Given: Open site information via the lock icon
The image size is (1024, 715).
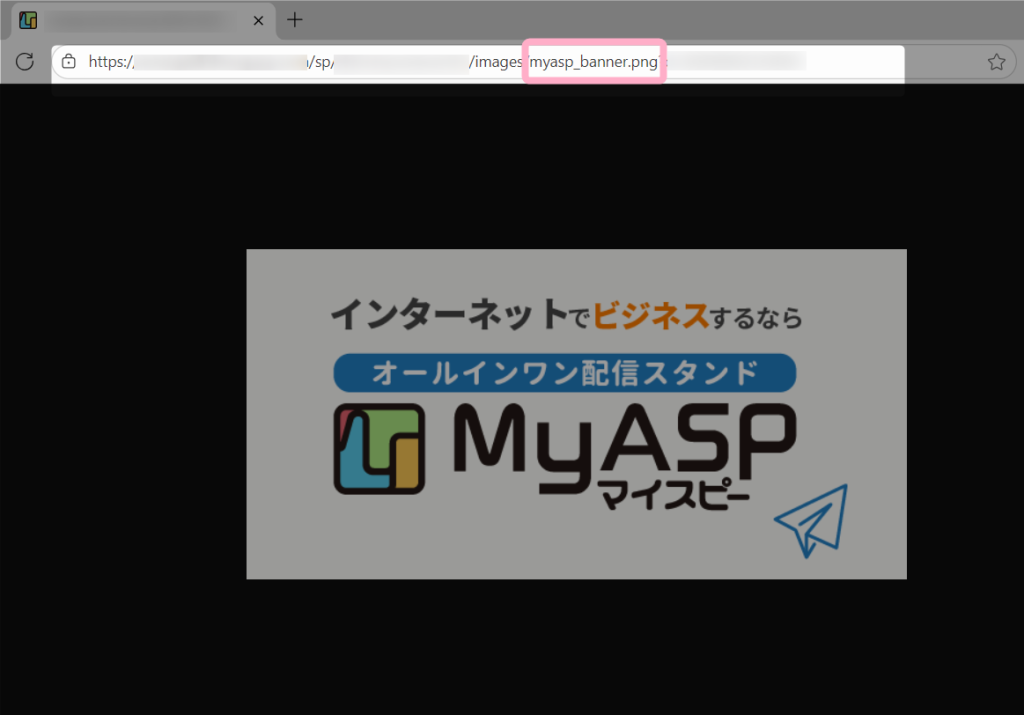Looking at the screenshot, I should coord(69,62).
